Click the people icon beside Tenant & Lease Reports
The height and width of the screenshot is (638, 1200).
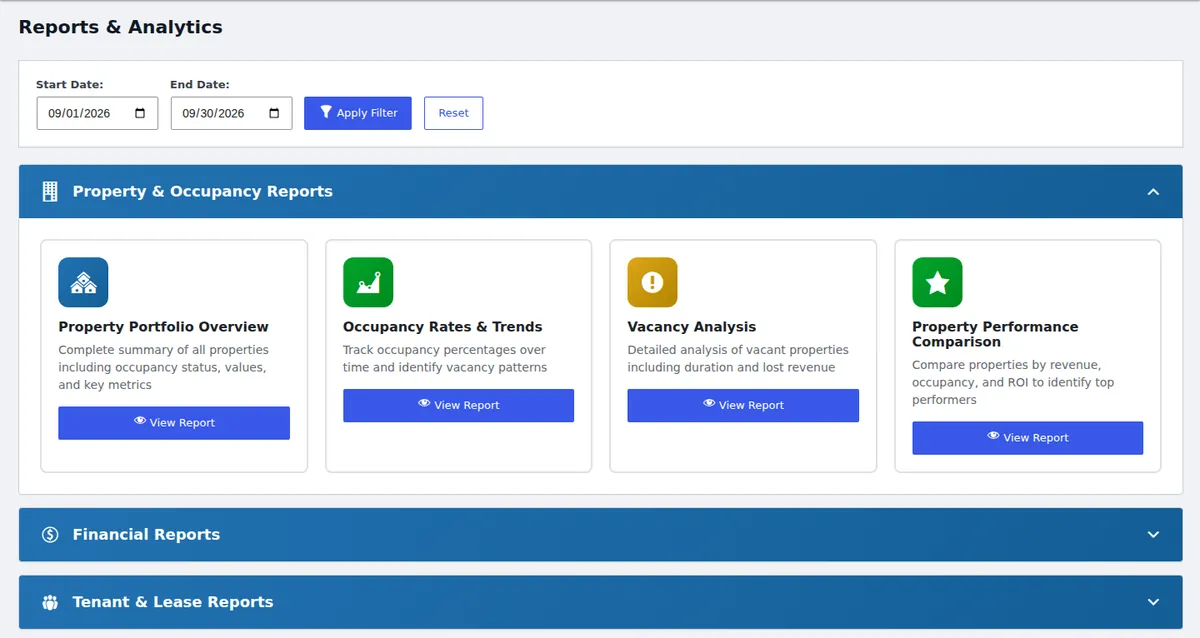(50, 602)
